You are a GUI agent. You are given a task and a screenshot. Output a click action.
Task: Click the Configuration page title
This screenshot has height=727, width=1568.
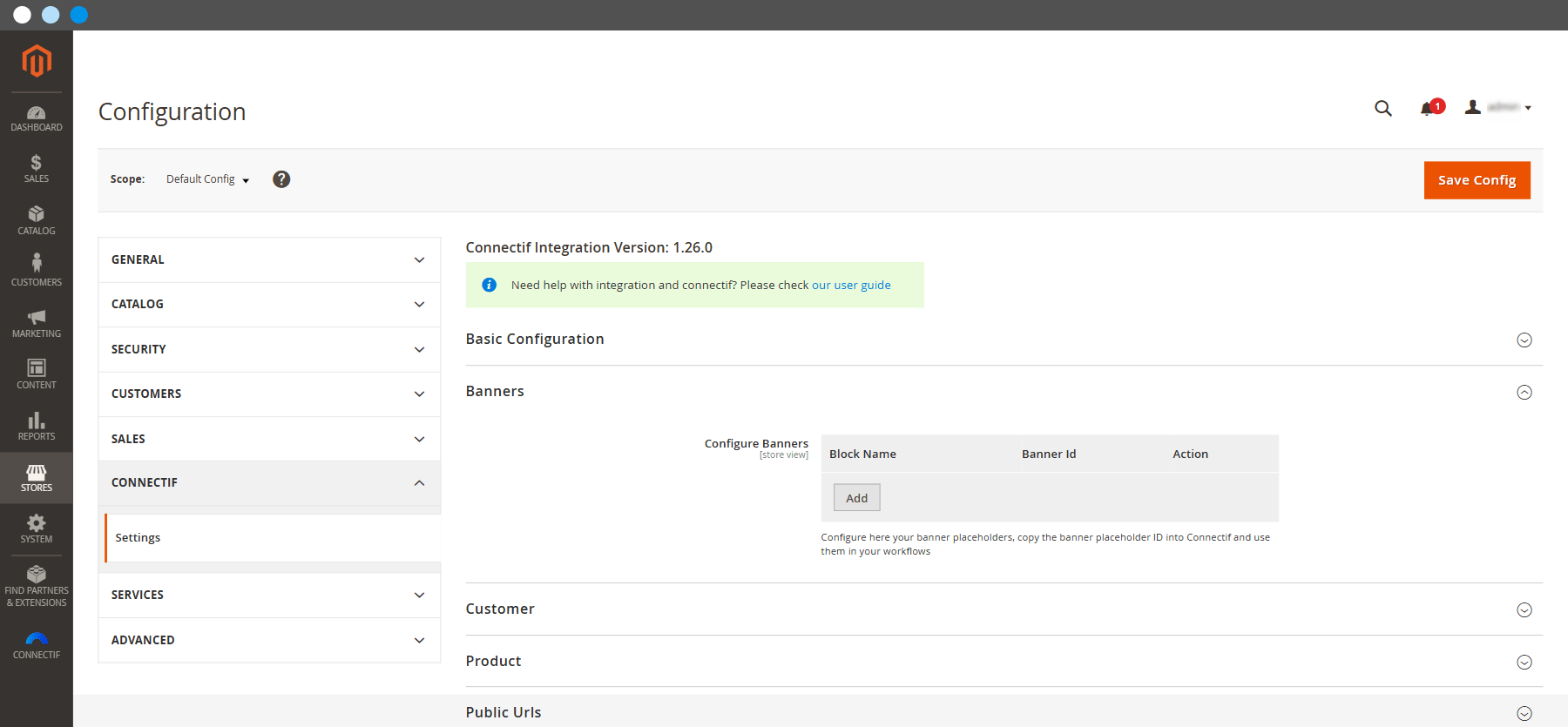(x=172, y=111)
